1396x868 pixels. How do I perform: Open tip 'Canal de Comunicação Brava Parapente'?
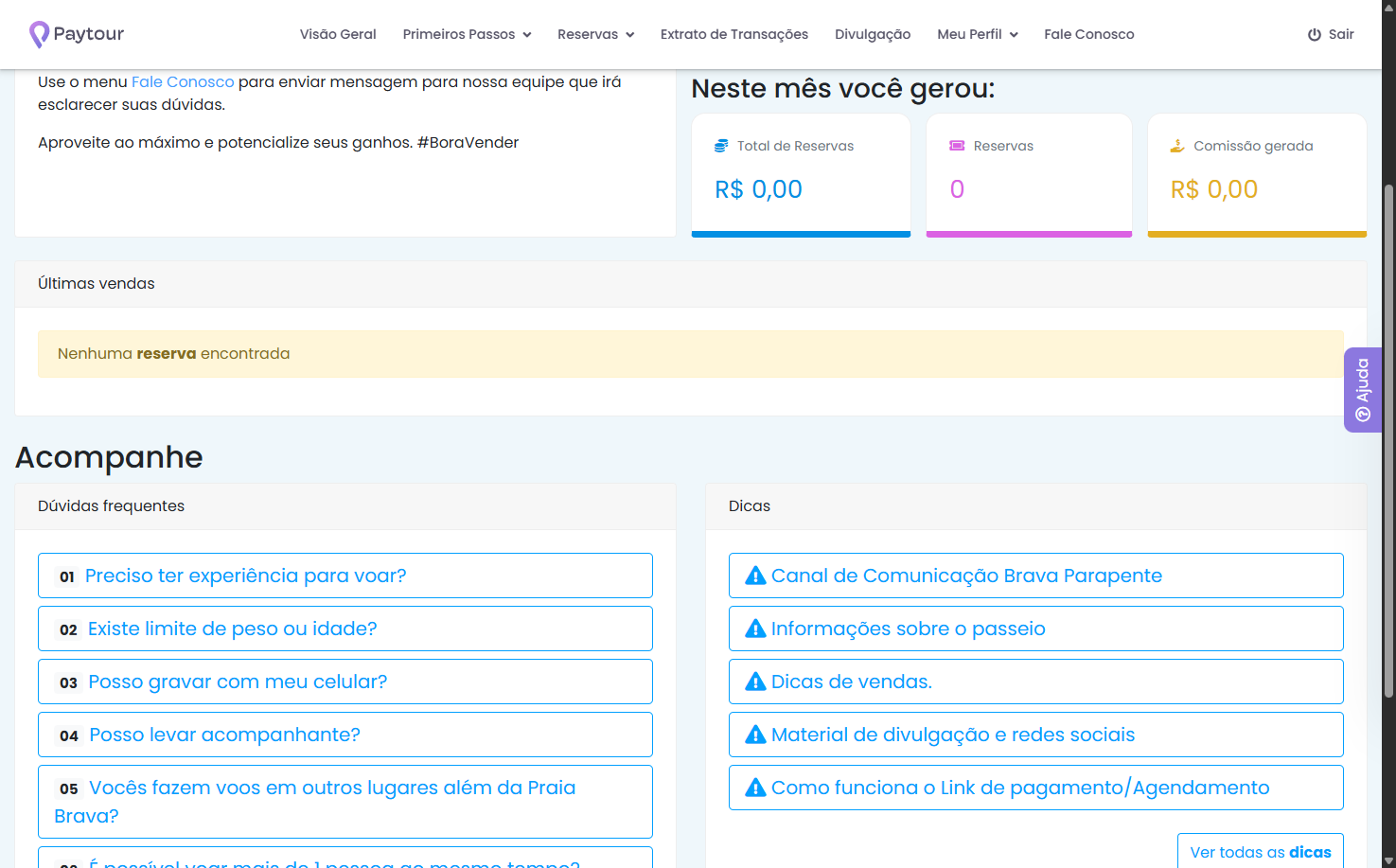(x=1036, y=576)
